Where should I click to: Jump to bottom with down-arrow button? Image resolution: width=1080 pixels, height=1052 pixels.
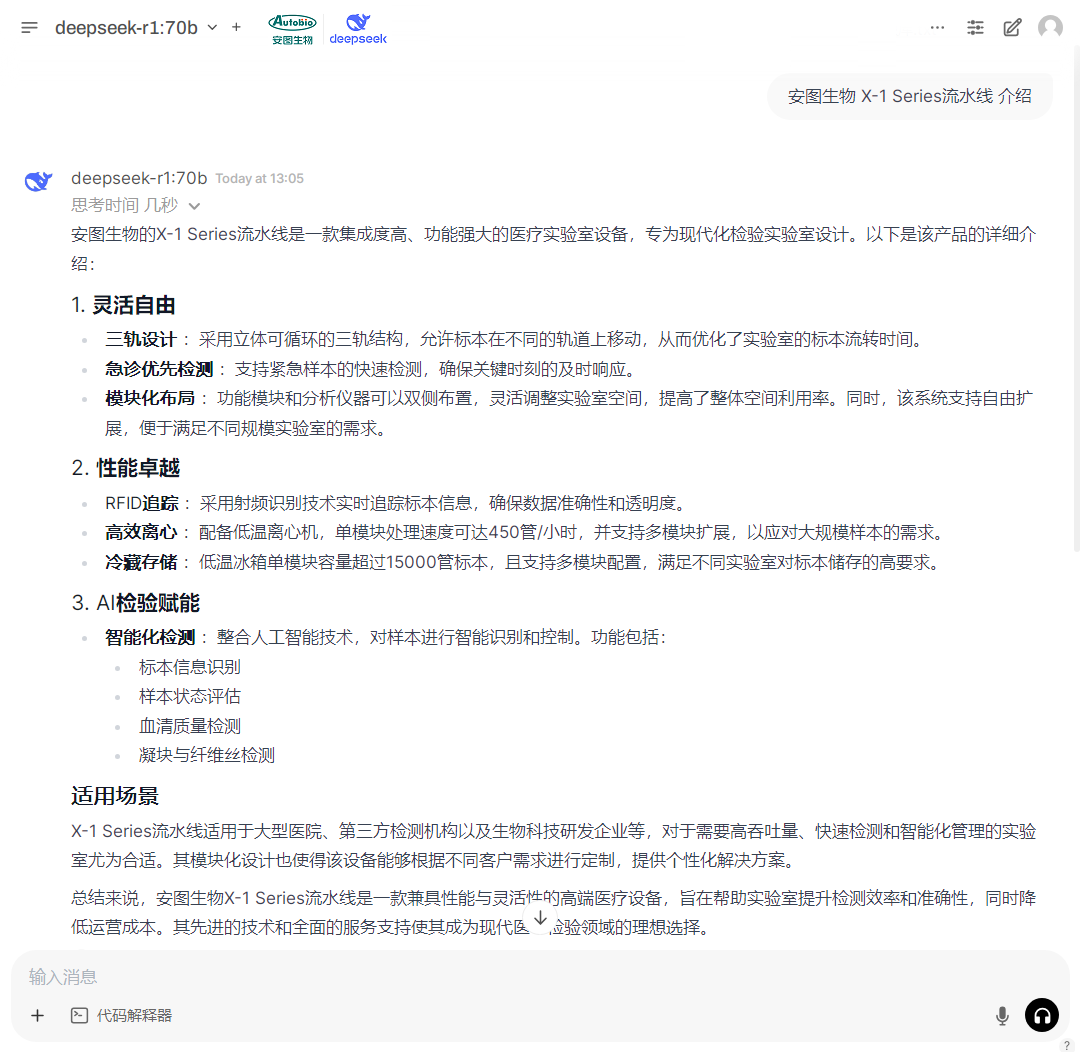[x=541, y=918]
